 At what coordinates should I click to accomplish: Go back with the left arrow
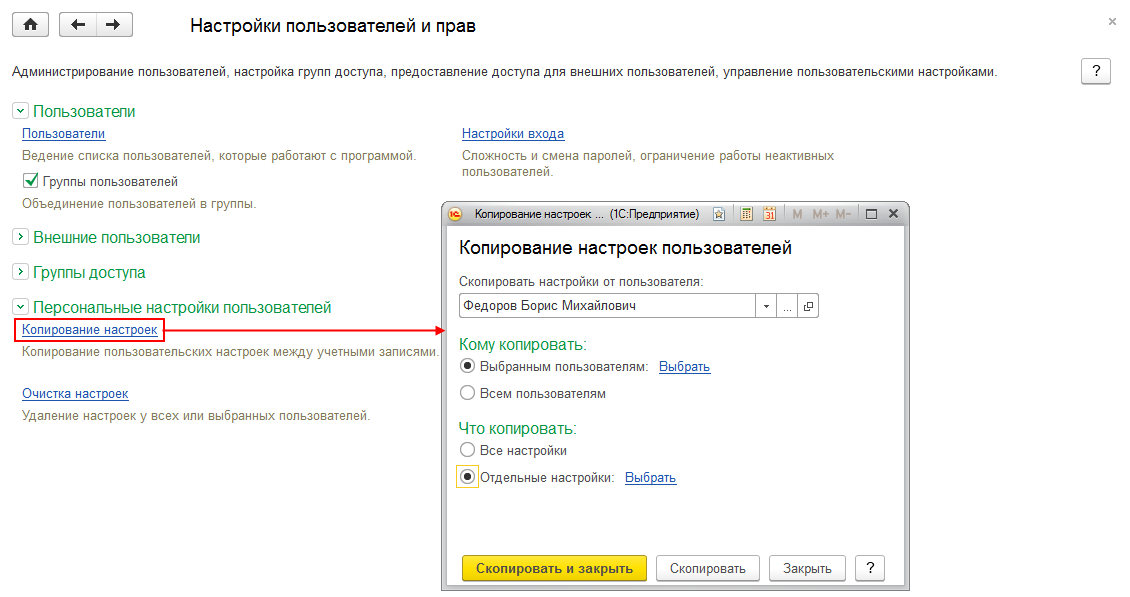[78, 25]
